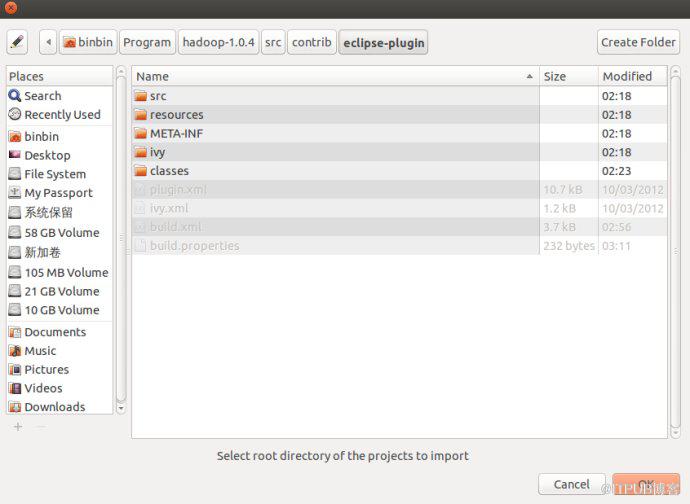This screenshot has width=690, height=504.
Task: Open My Passport drive
Action: (x=60, y=193)
